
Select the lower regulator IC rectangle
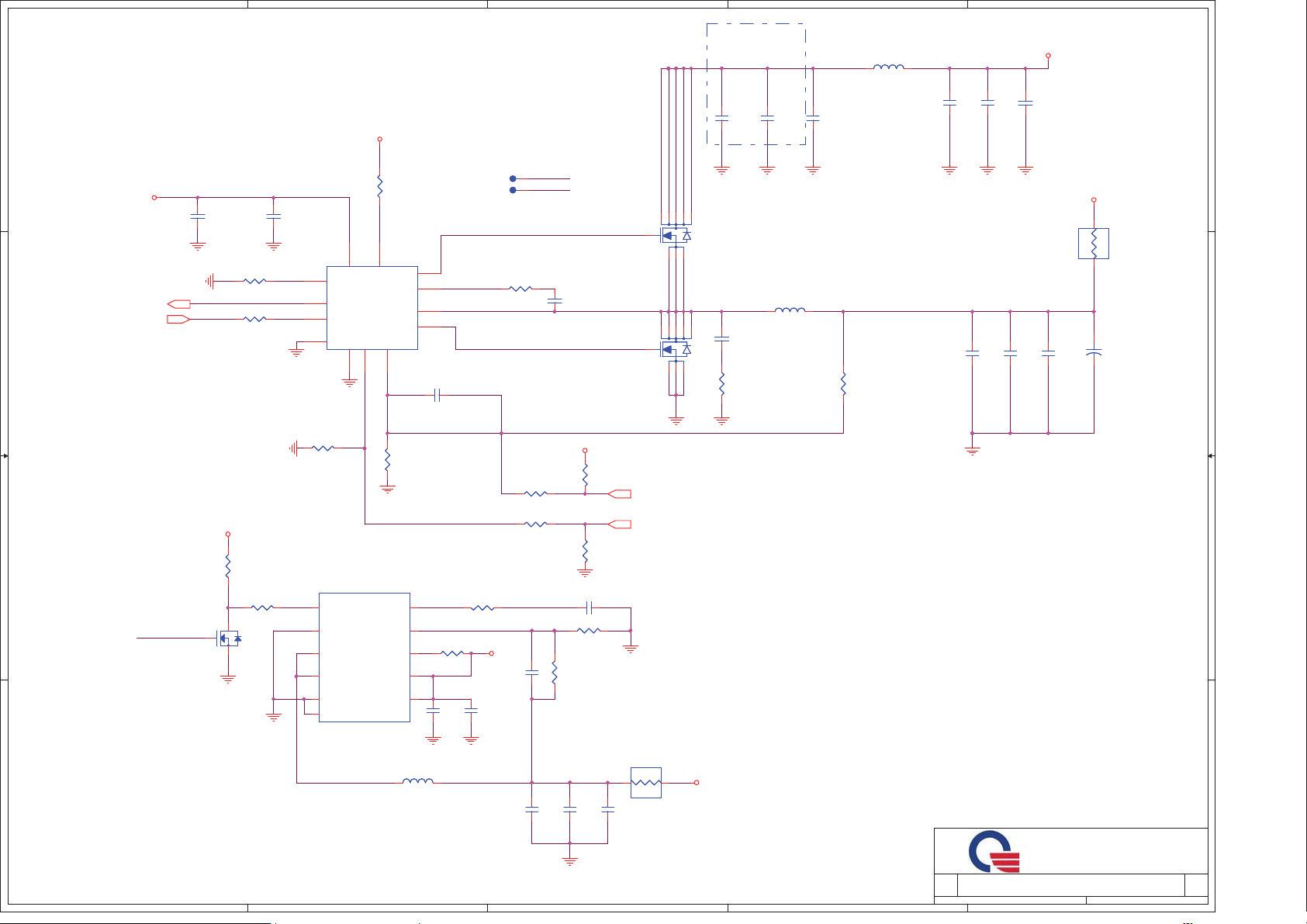[365, 657]
